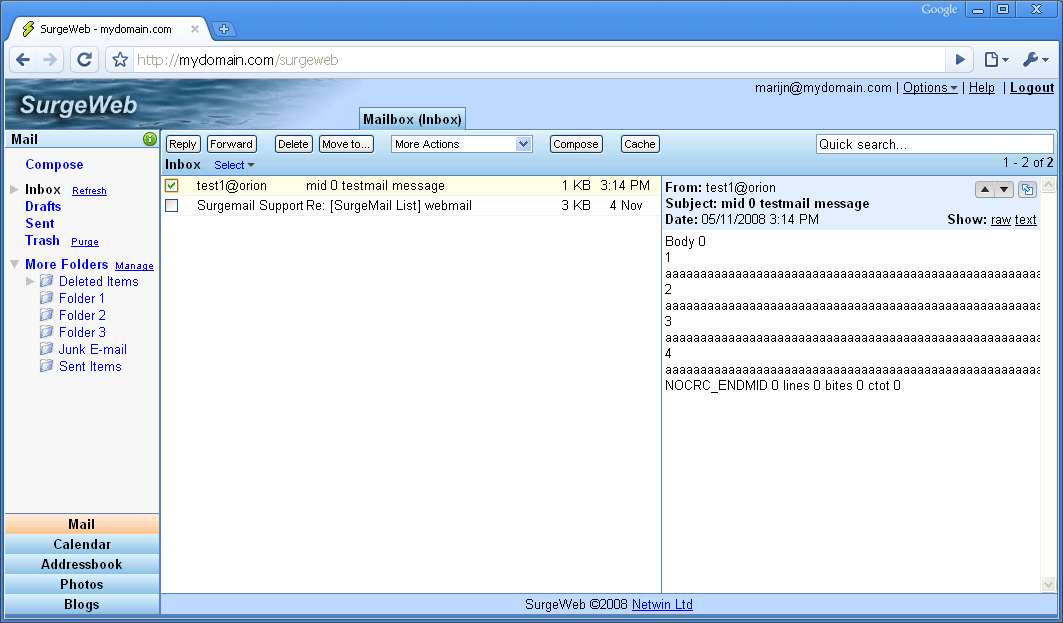
Task: Switch to the Calendar section
Action: (x=82, y=544)
